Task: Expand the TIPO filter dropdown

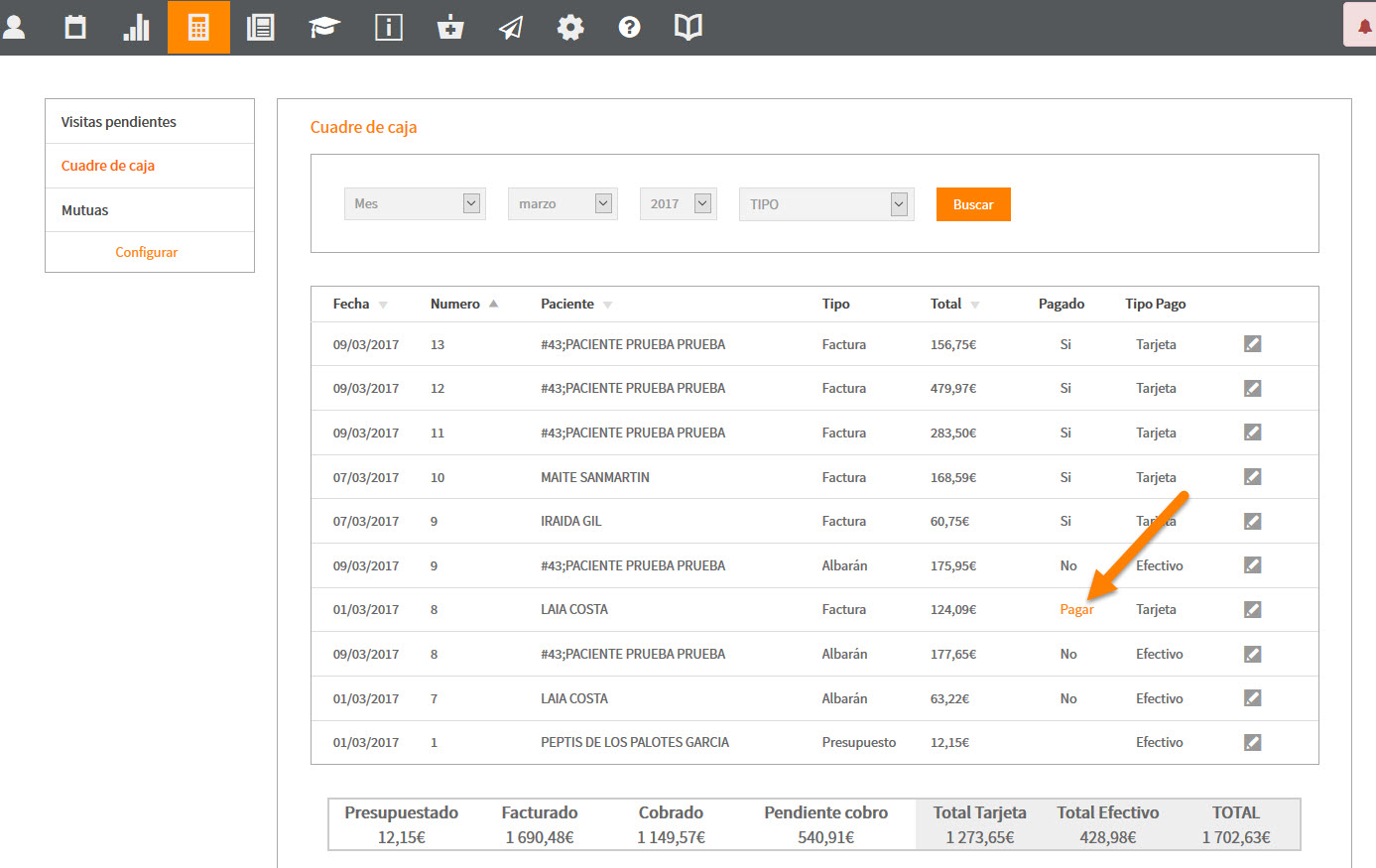Action: [826, 203]
